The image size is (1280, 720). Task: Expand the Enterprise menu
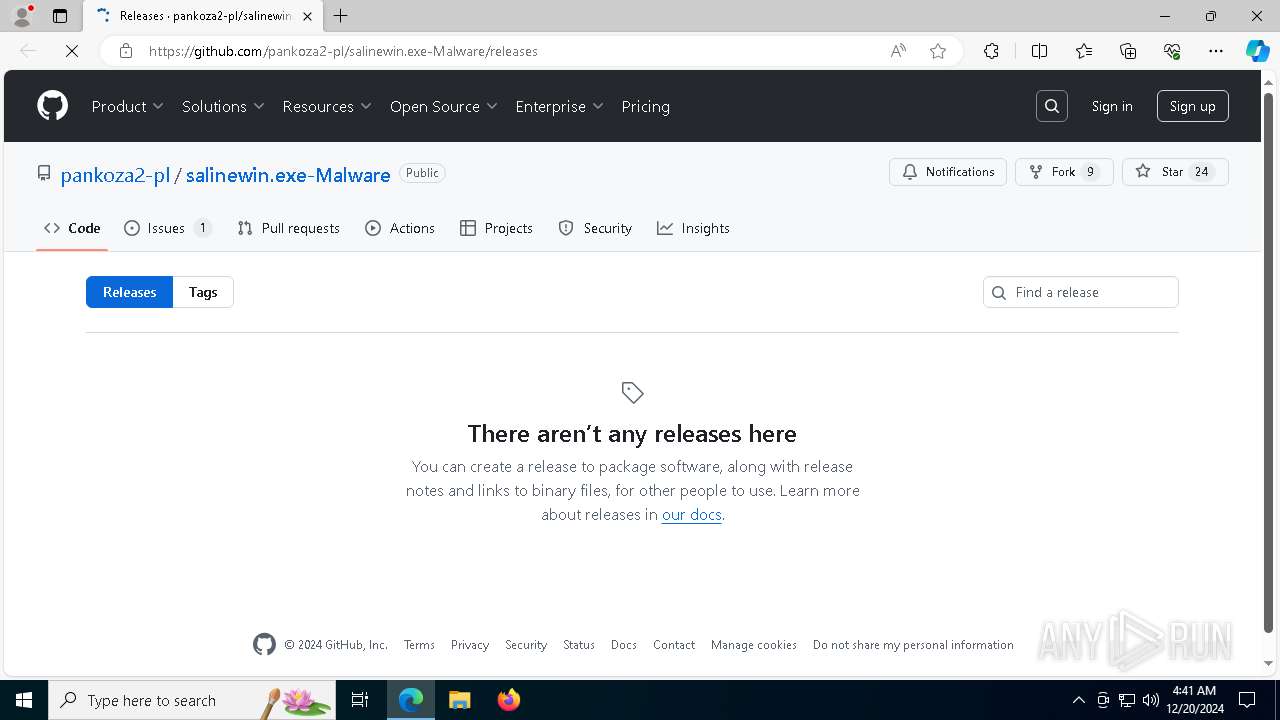pyautogui.click(x=560, y=106)
